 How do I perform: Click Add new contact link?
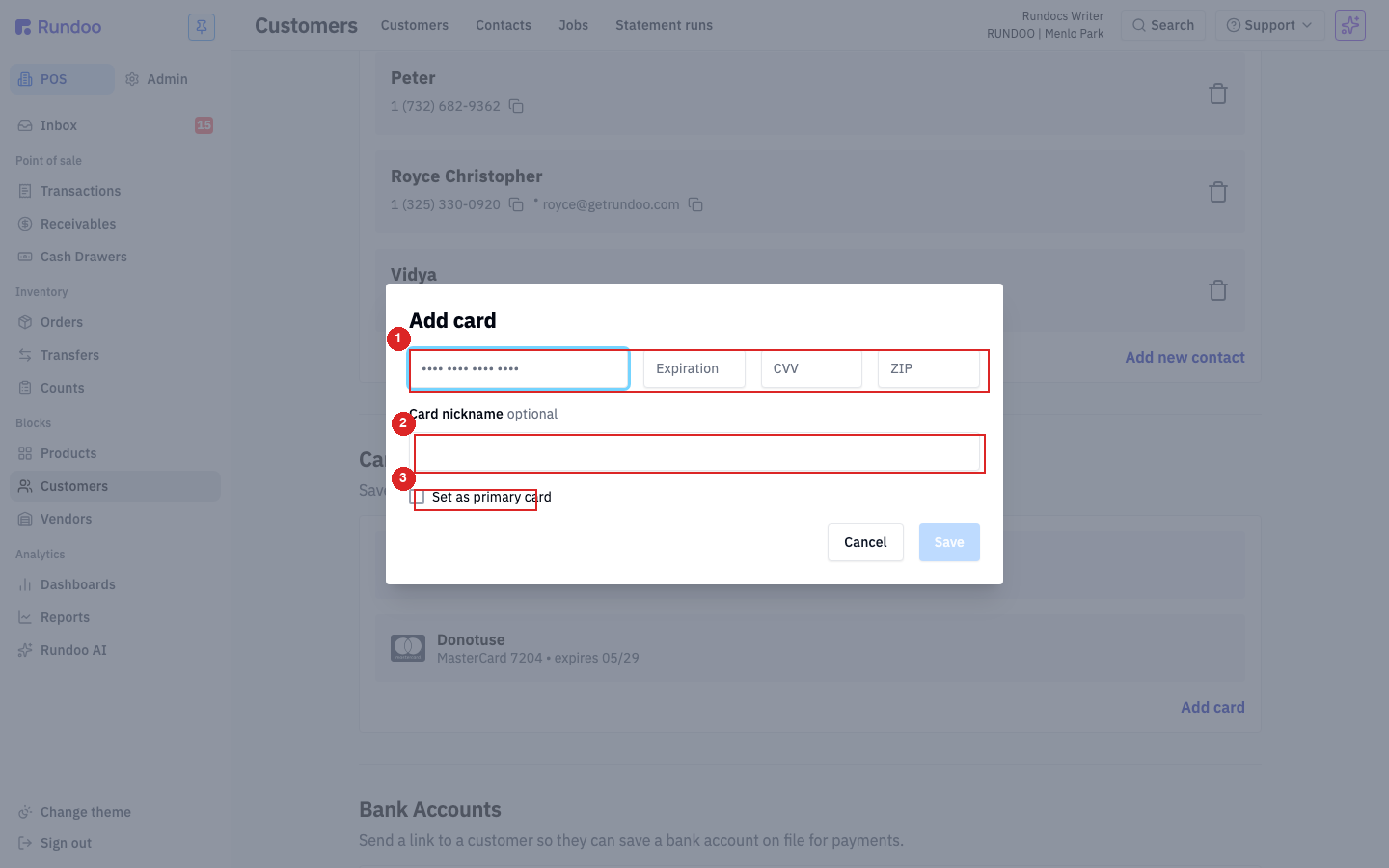click(x=1185, y=357)
